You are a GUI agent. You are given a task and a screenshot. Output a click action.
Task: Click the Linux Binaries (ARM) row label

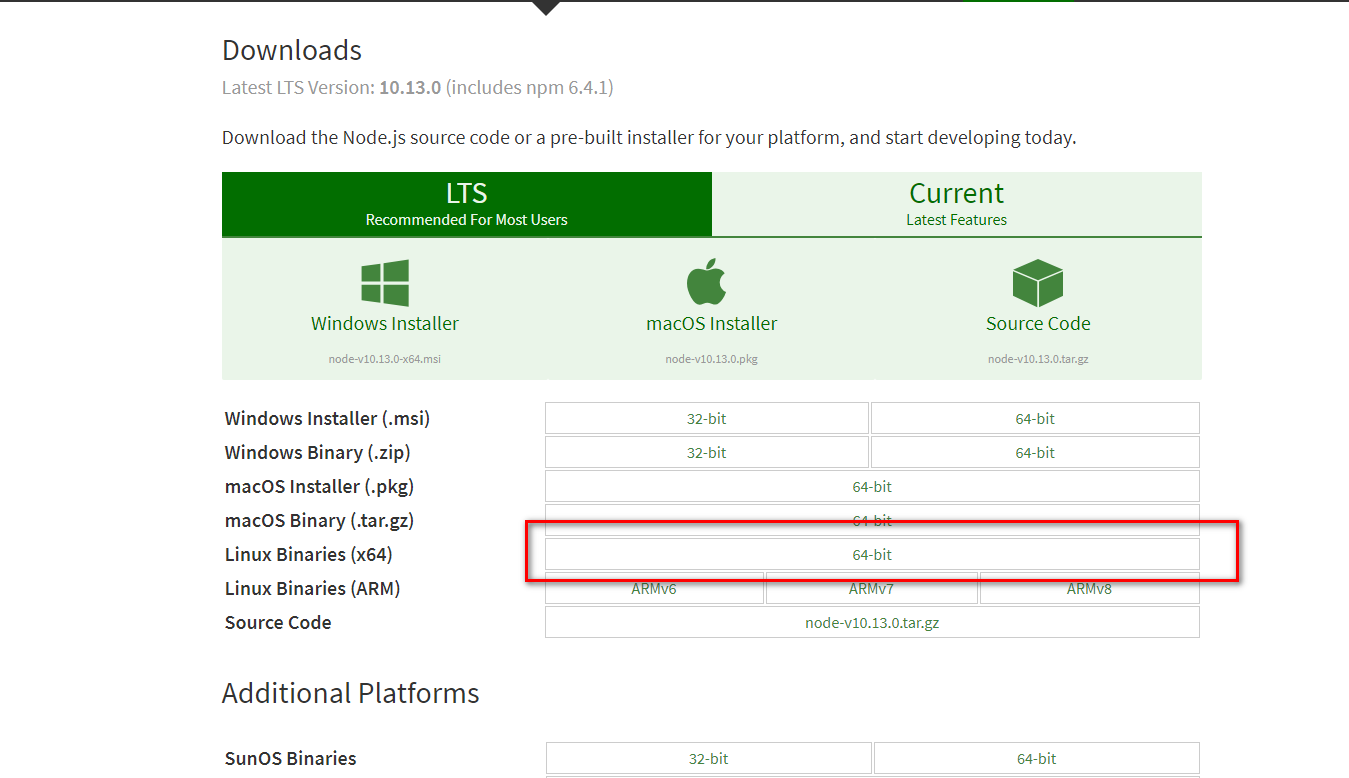tap(312, 589)
